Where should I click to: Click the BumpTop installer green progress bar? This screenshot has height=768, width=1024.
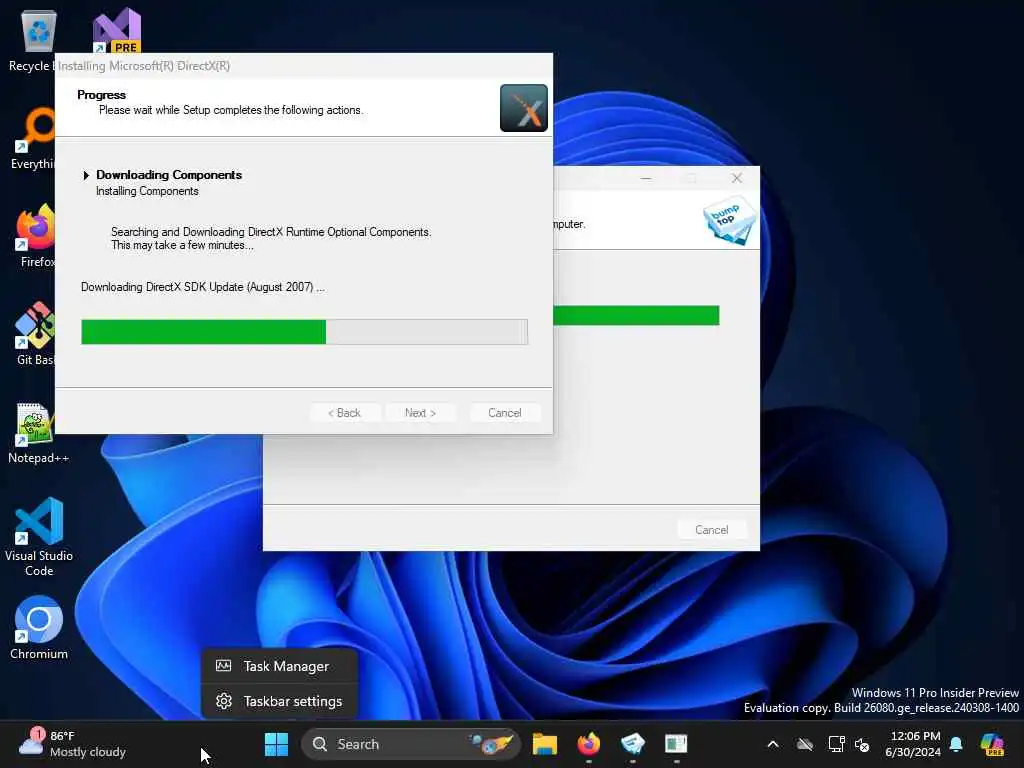[x=636, y=315]
